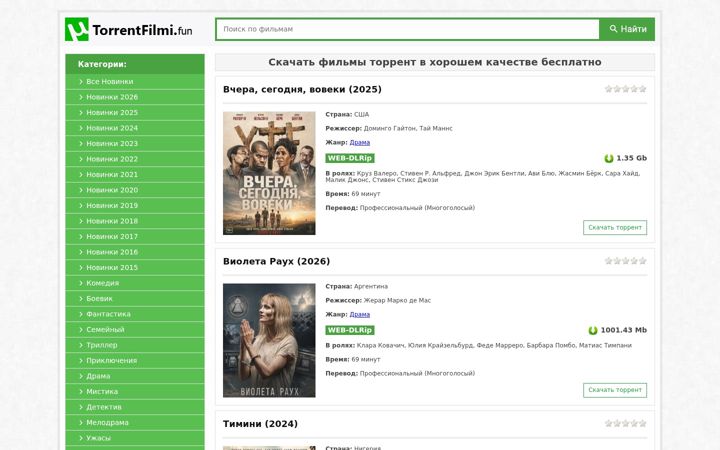
Task: Go to the Триллер genre
Action: [x=135, y=345]
